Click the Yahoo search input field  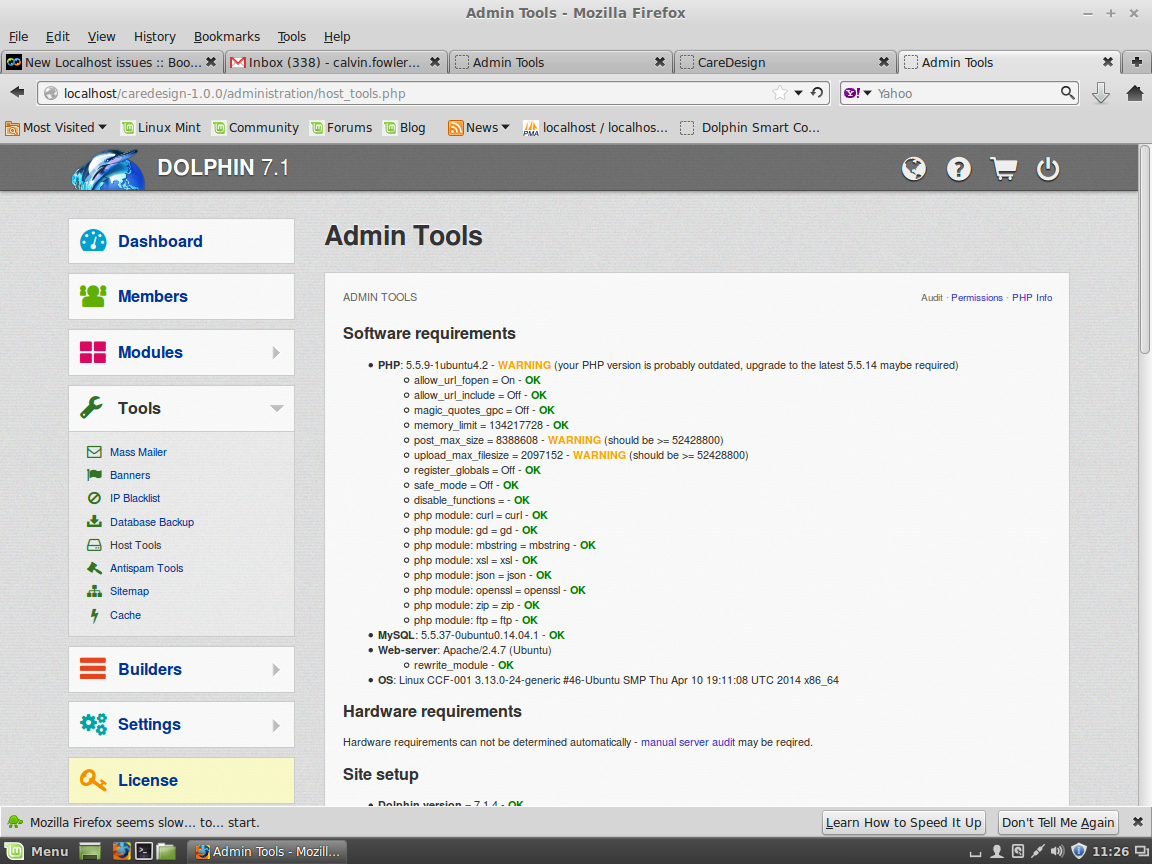[x=965, y=93]
